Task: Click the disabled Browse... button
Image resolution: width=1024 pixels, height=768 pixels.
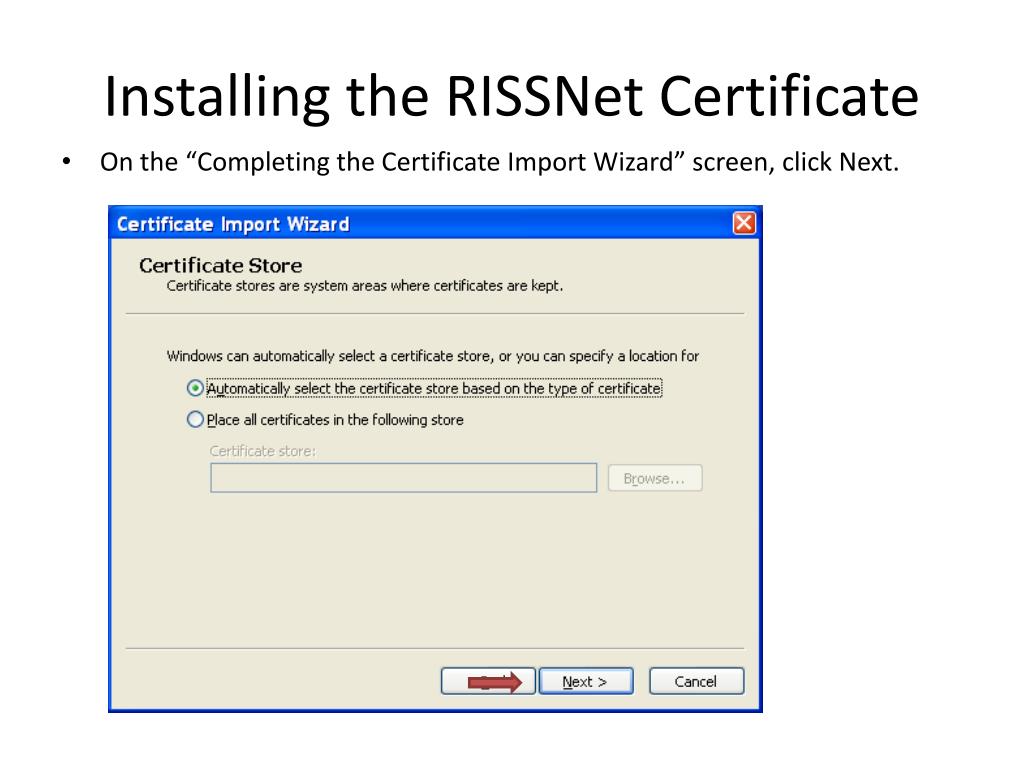Action: tap(655, 478)
